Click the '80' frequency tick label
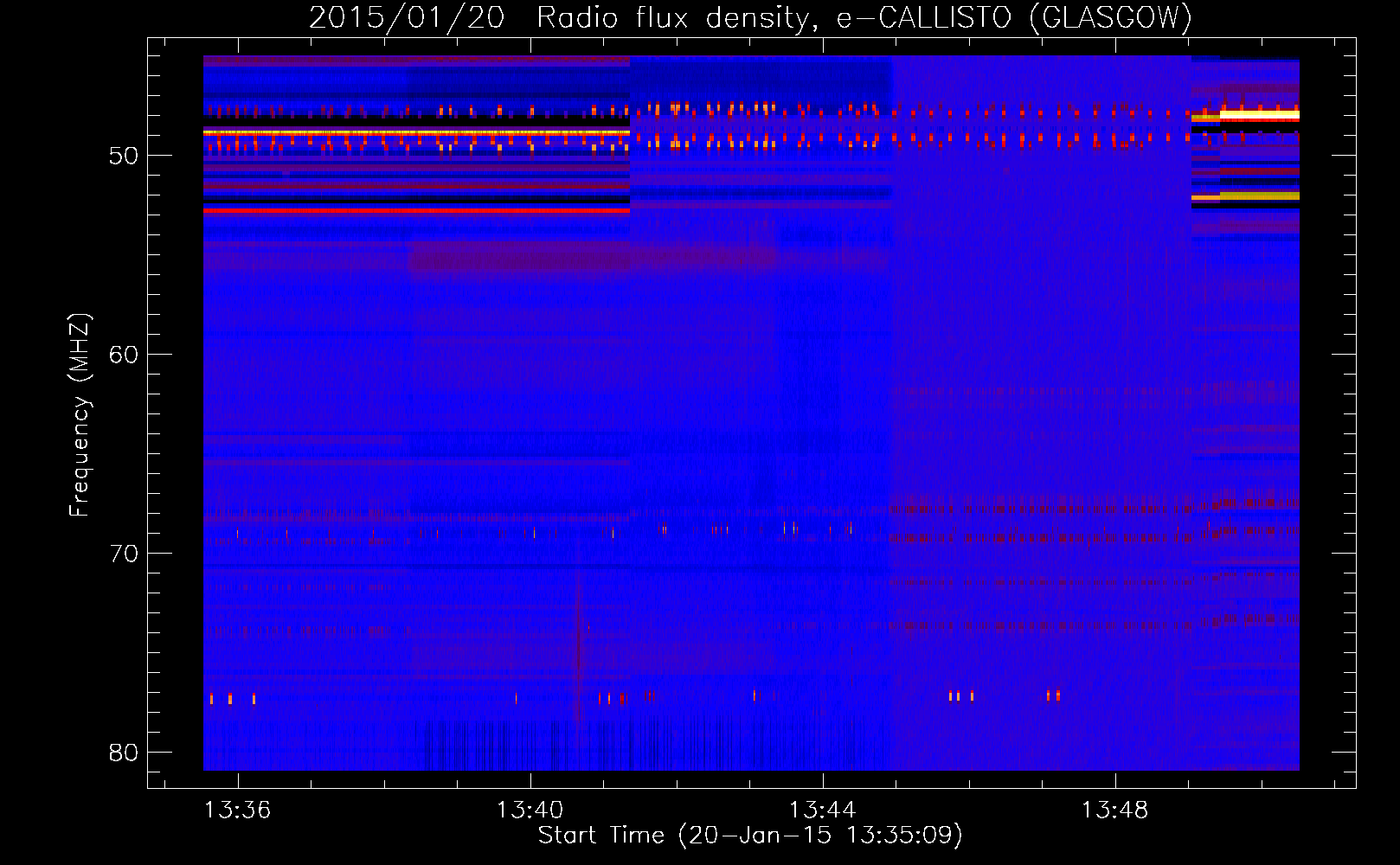 [124, 753]
